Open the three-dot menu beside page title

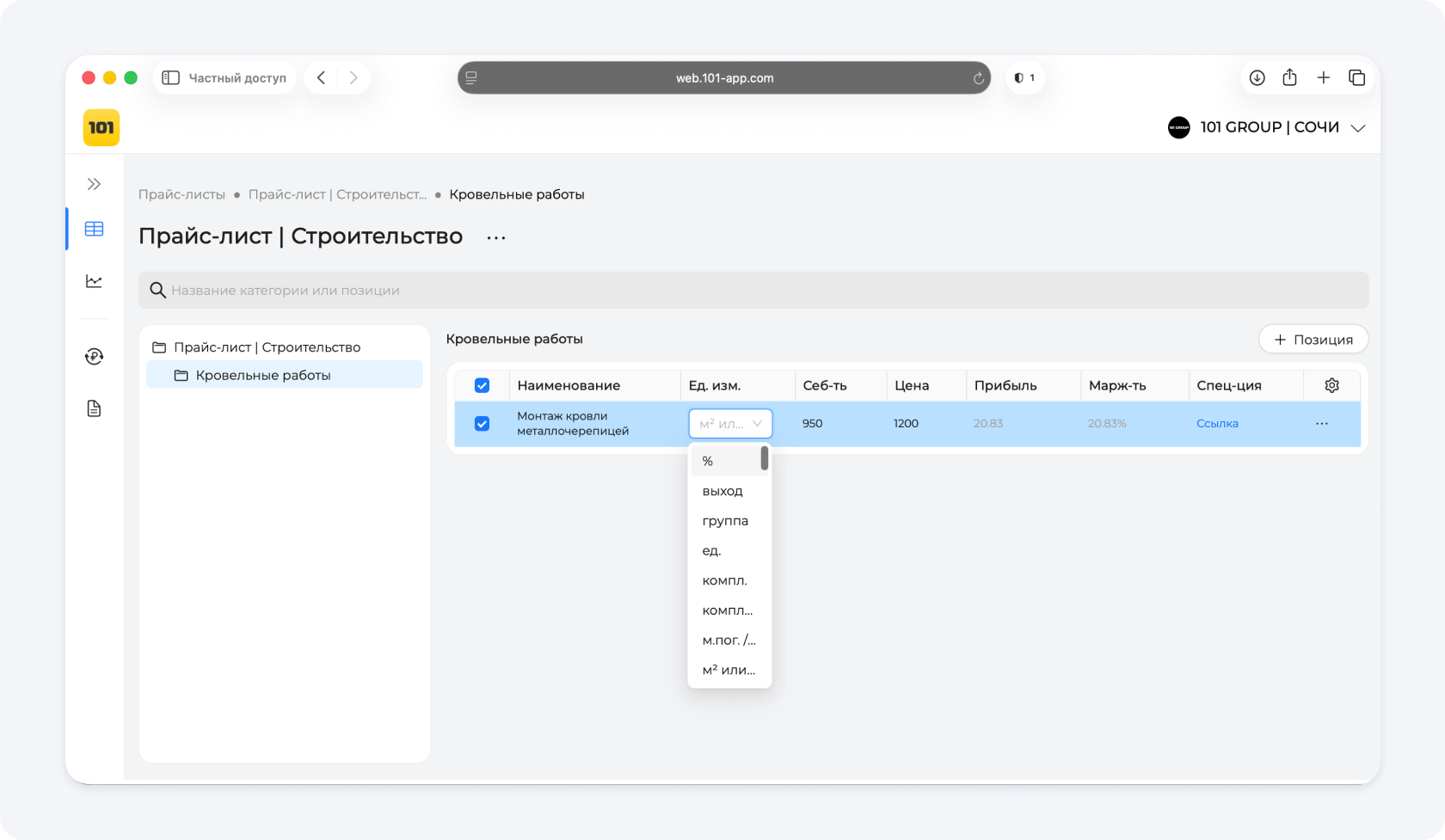[x=496, y=237]
